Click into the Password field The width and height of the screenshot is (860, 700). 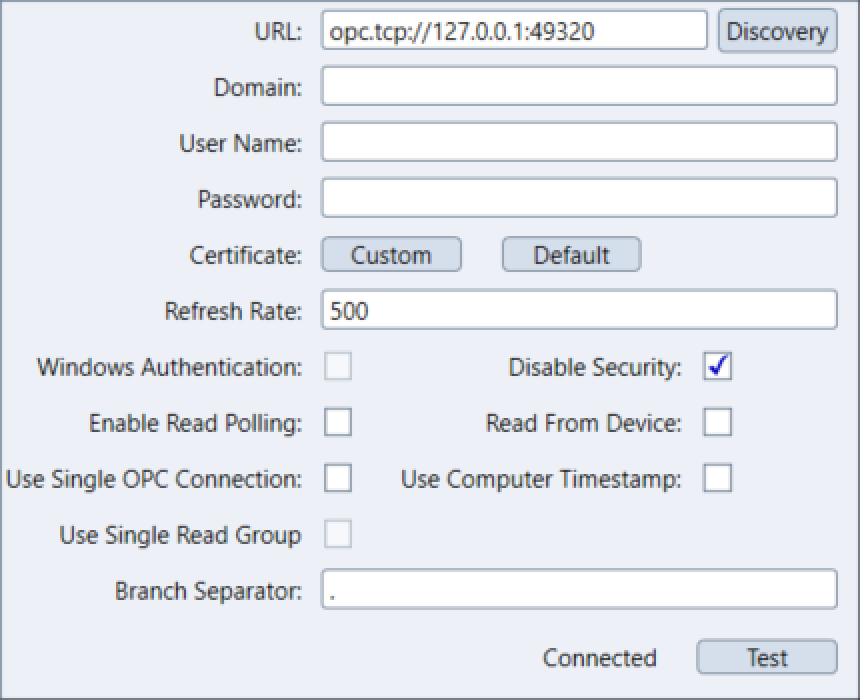[578, 199]
